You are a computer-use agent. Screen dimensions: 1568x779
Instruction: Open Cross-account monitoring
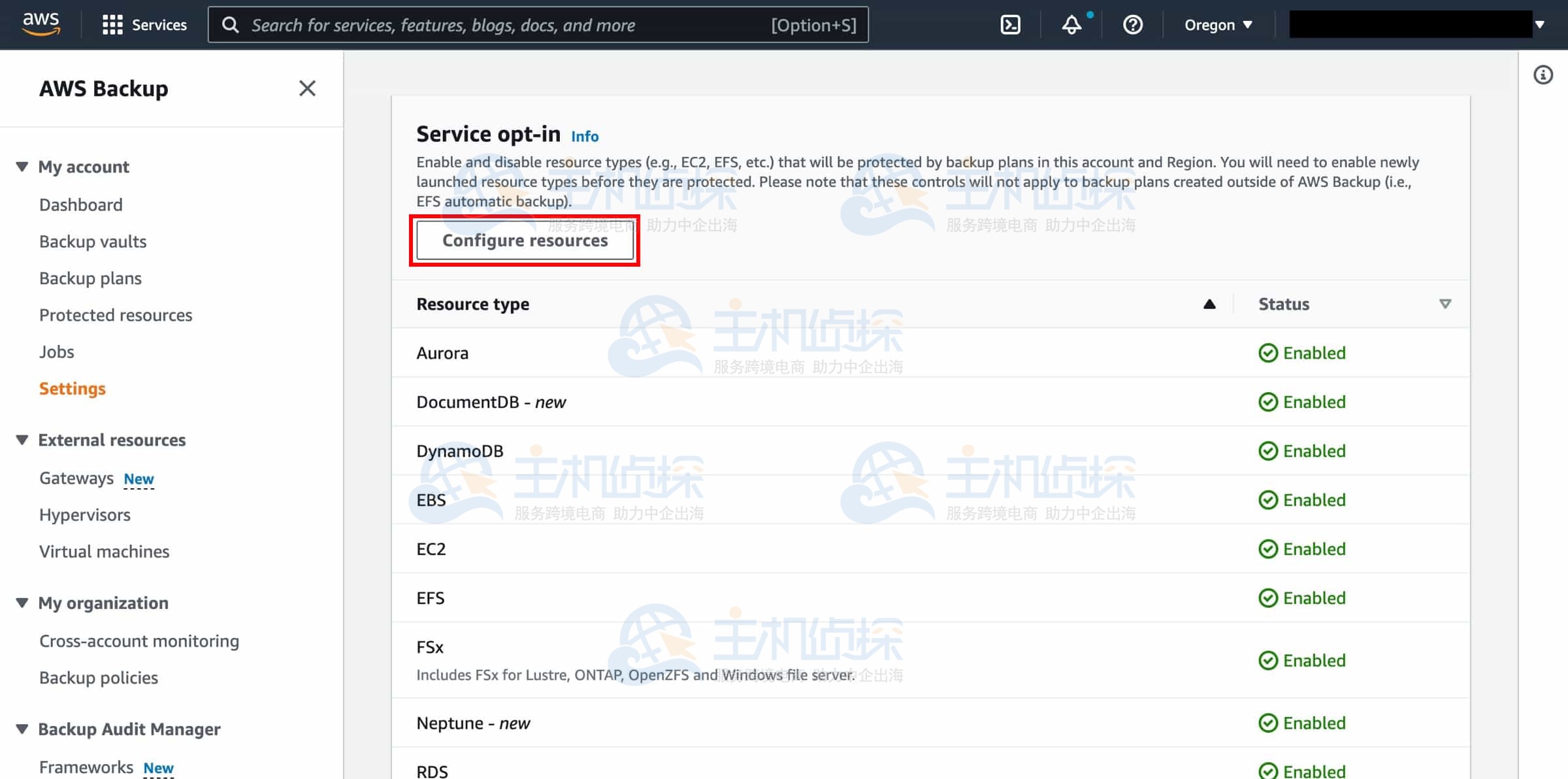coord(139,641)
